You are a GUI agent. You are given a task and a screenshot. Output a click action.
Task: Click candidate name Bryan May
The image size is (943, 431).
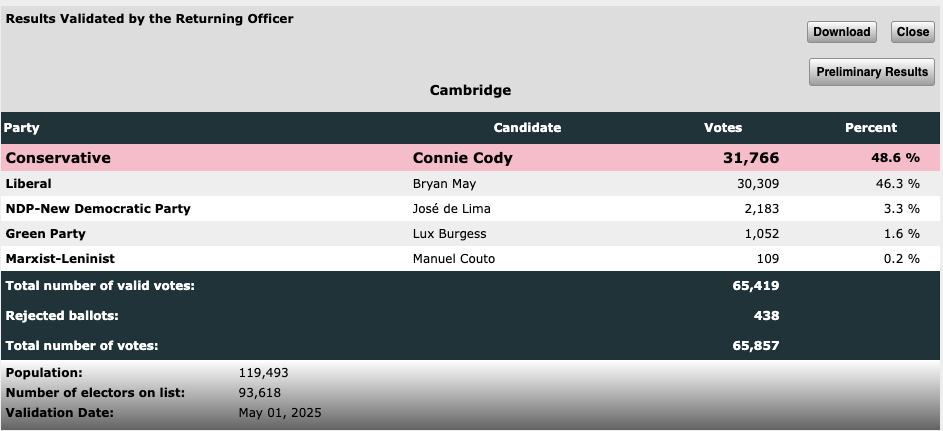coord(444,184)
